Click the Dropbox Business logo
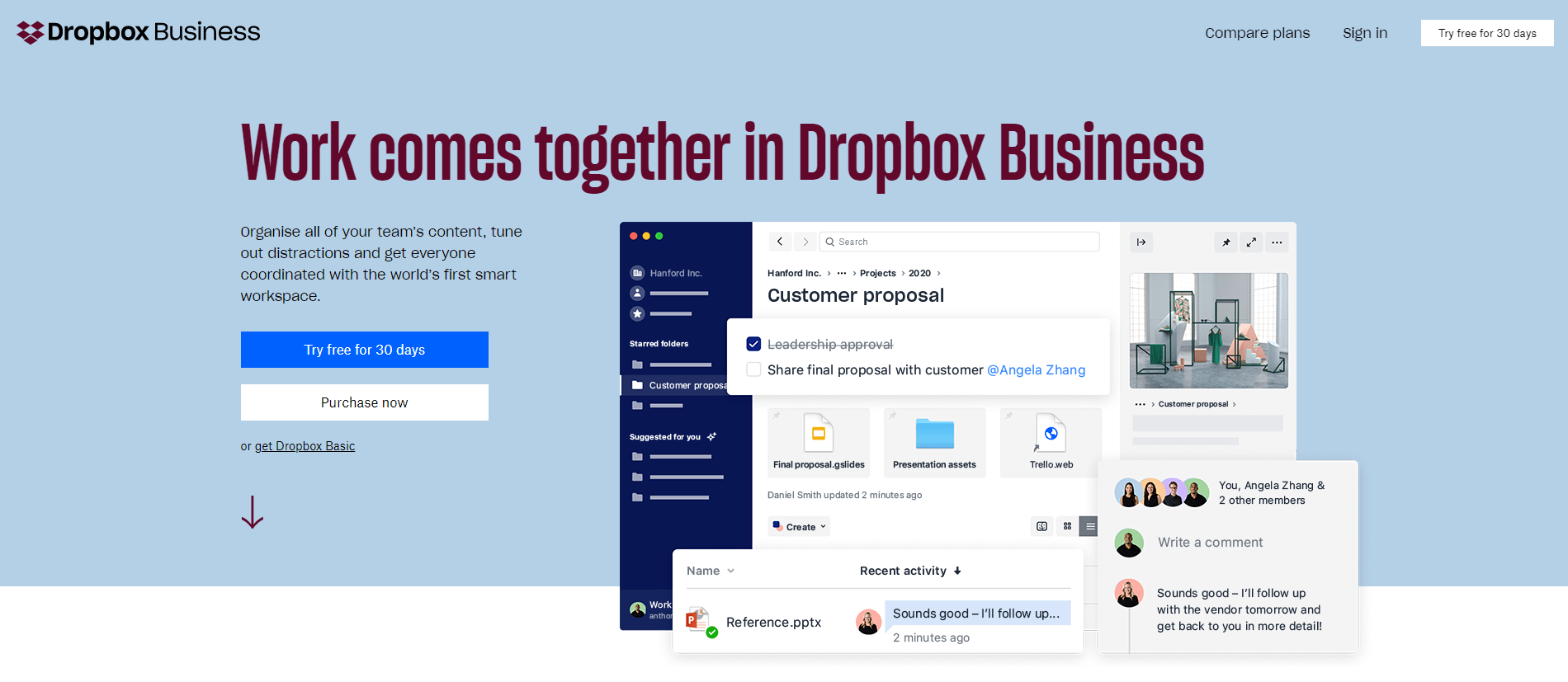 (x=138, y=32)
